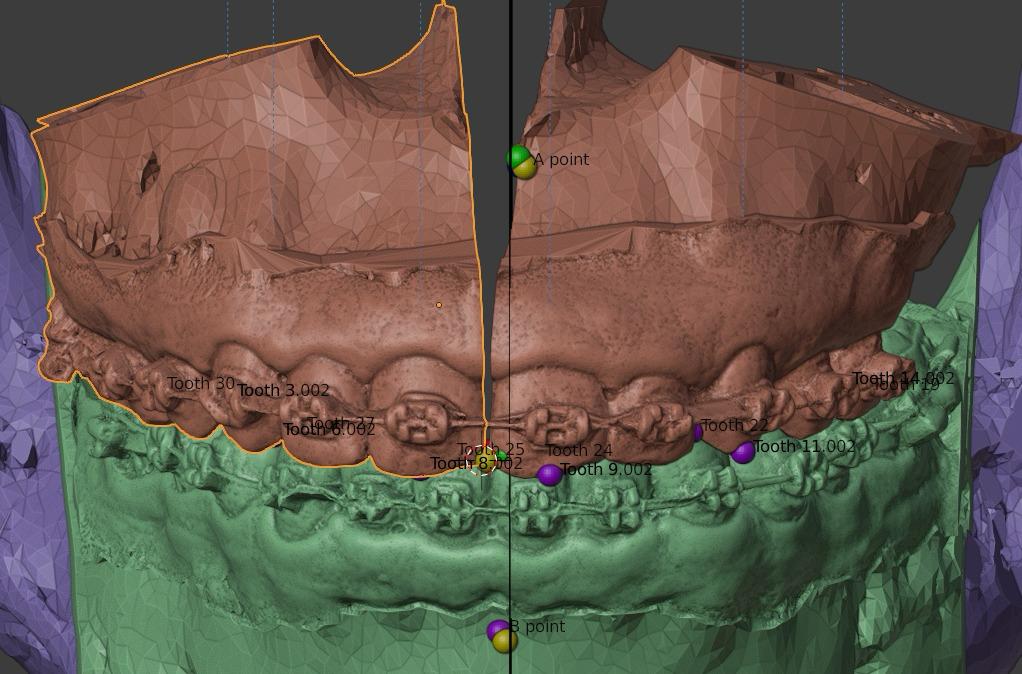
Task: Select the small orange origin dot
Action: pyautogui.click(x=438, y=305)
